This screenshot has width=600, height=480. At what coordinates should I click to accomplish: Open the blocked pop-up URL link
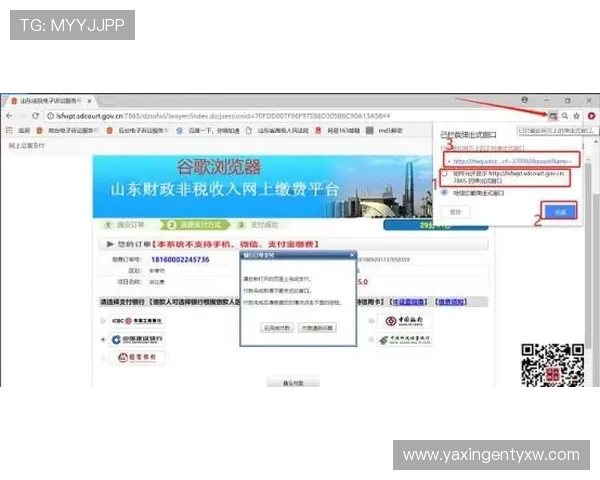coord(512,161)
